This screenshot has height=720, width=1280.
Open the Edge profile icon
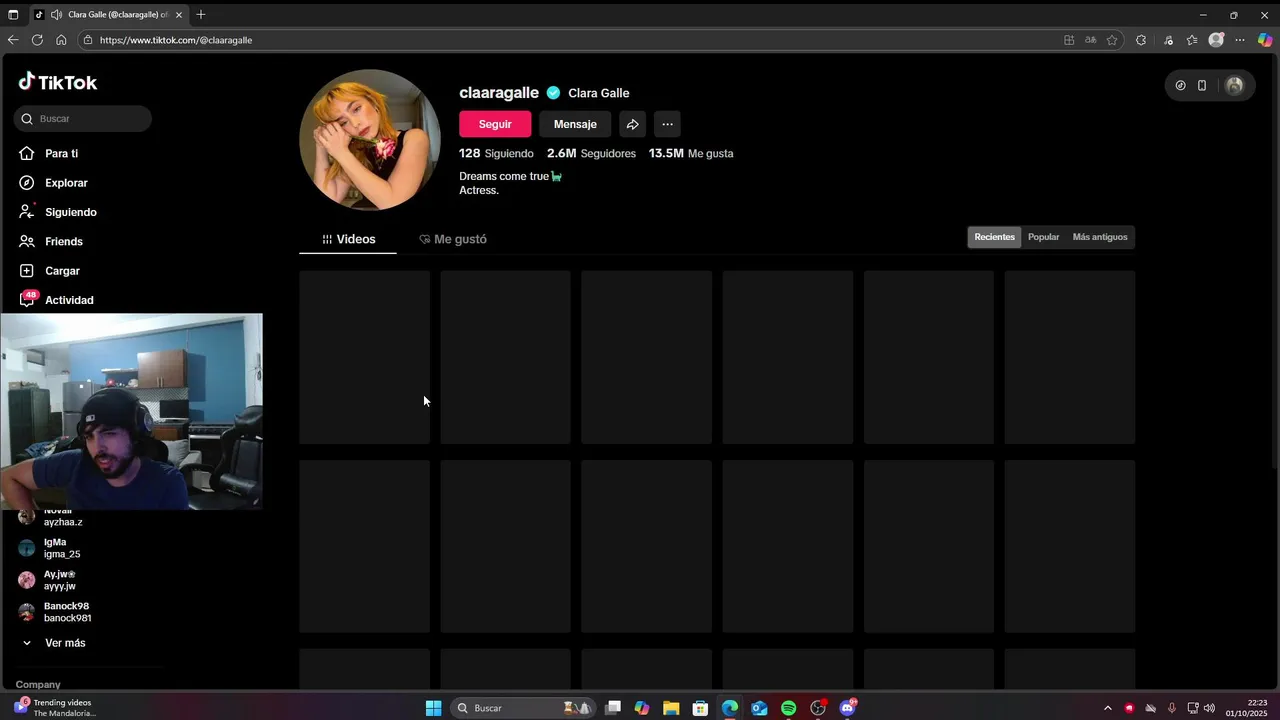coord(1216,40)
